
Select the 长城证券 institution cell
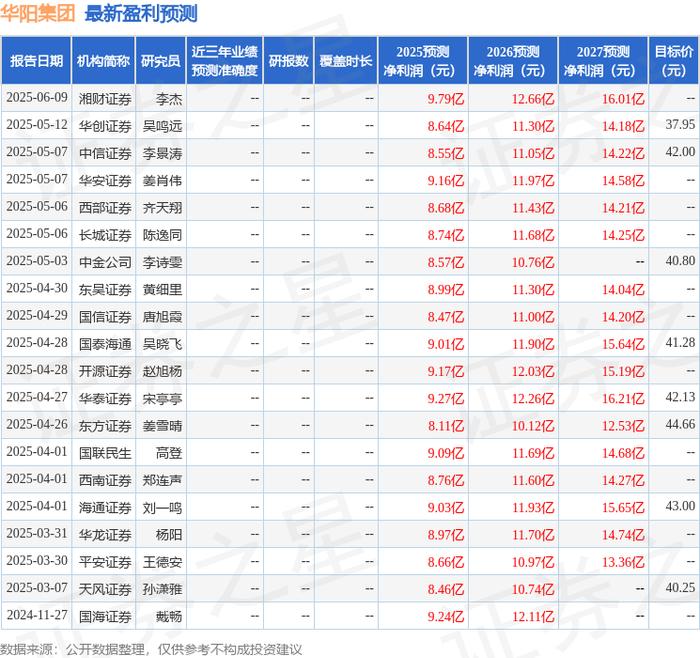coord(105,235)
